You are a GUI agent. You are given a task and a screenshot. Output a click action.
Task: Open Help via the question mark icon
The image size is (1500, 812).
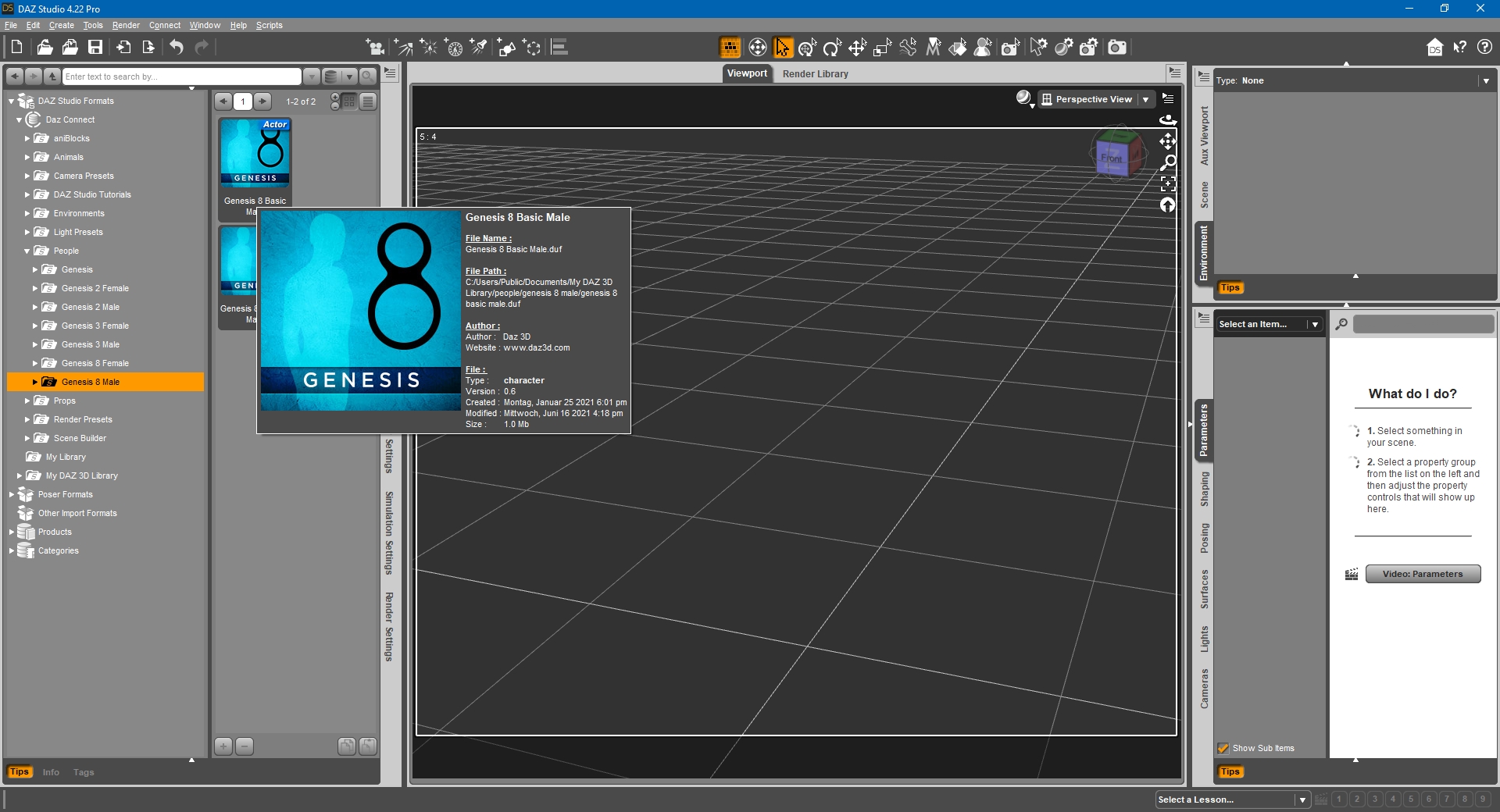coord(1484,48)
